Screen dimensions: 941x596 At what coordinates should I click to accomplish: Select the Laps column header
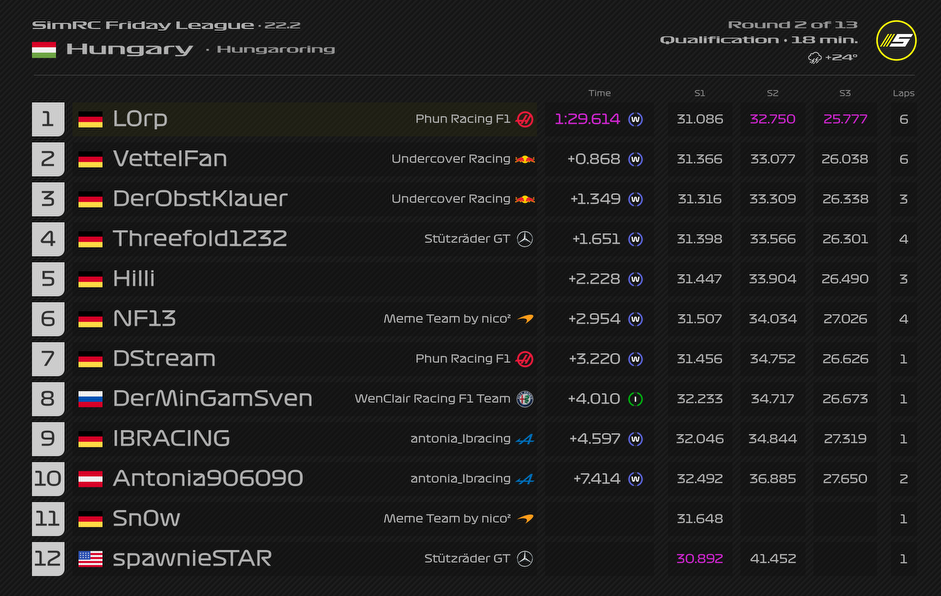pyautogui.click(x=903, y=93)
